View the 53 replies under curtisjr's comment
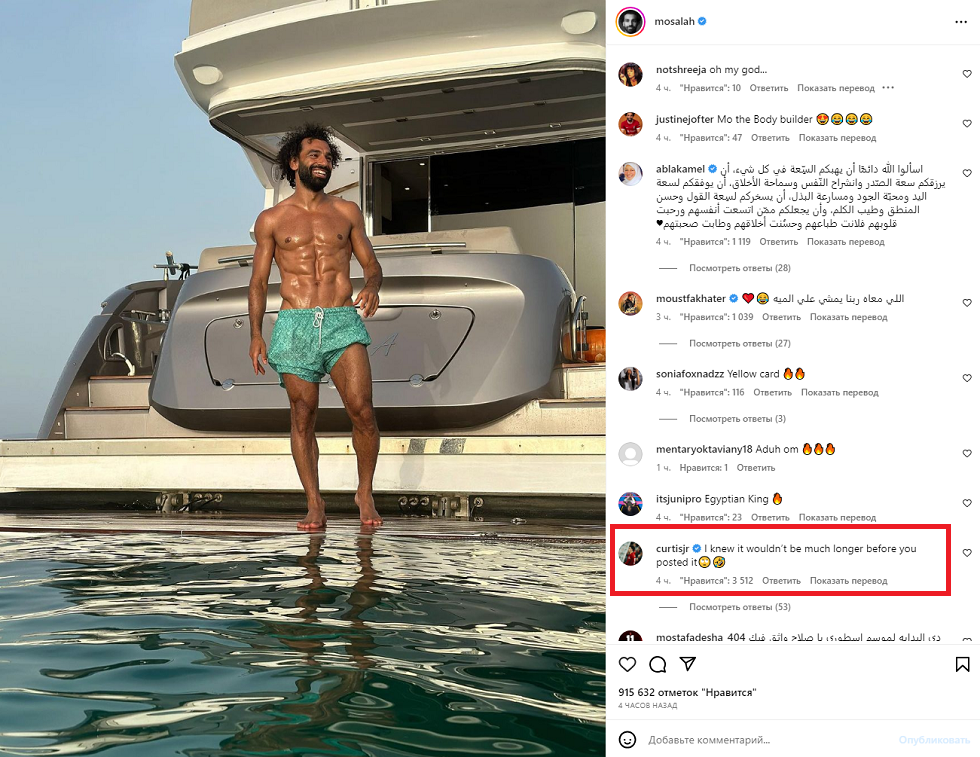 (737, 606)
